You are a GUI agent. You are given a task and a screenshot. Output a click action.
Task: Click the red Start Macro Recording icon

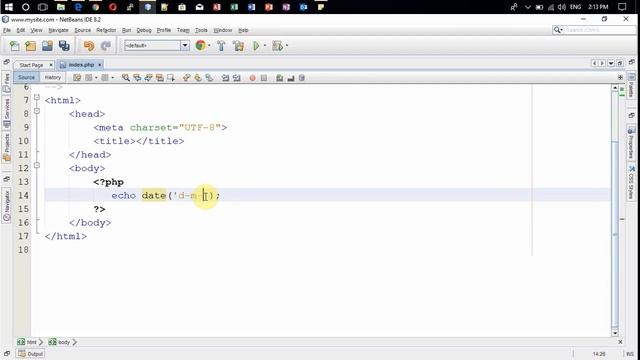pyautogui.click(x=253, y=78)
